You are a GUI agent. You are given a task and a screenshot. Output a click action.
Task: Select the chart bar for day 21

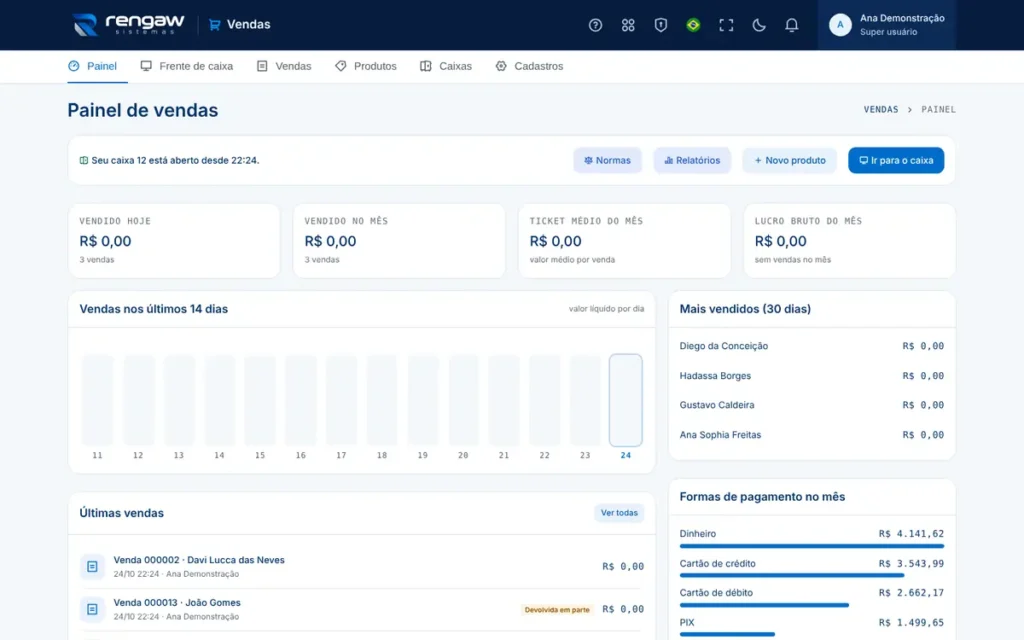pyautogui.click(x=504, y=400)
